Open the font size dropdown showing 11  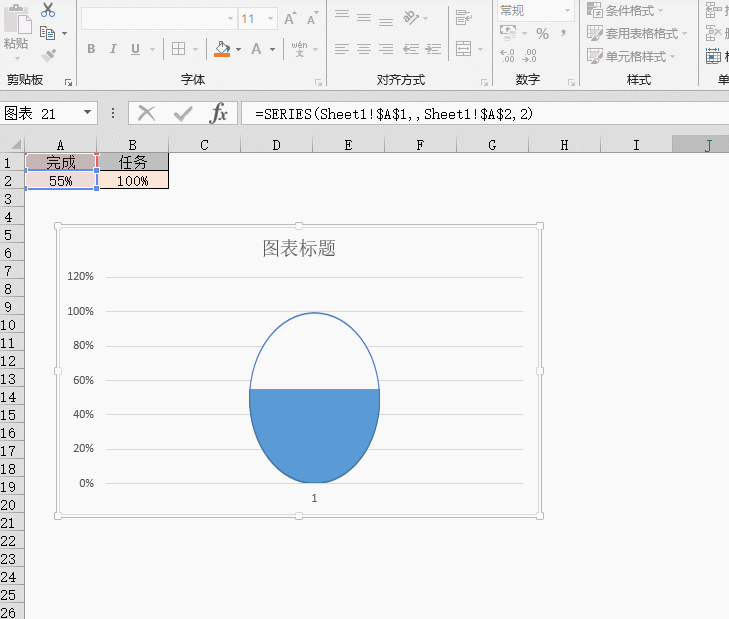pyautogui.click(x=270, y=19)
